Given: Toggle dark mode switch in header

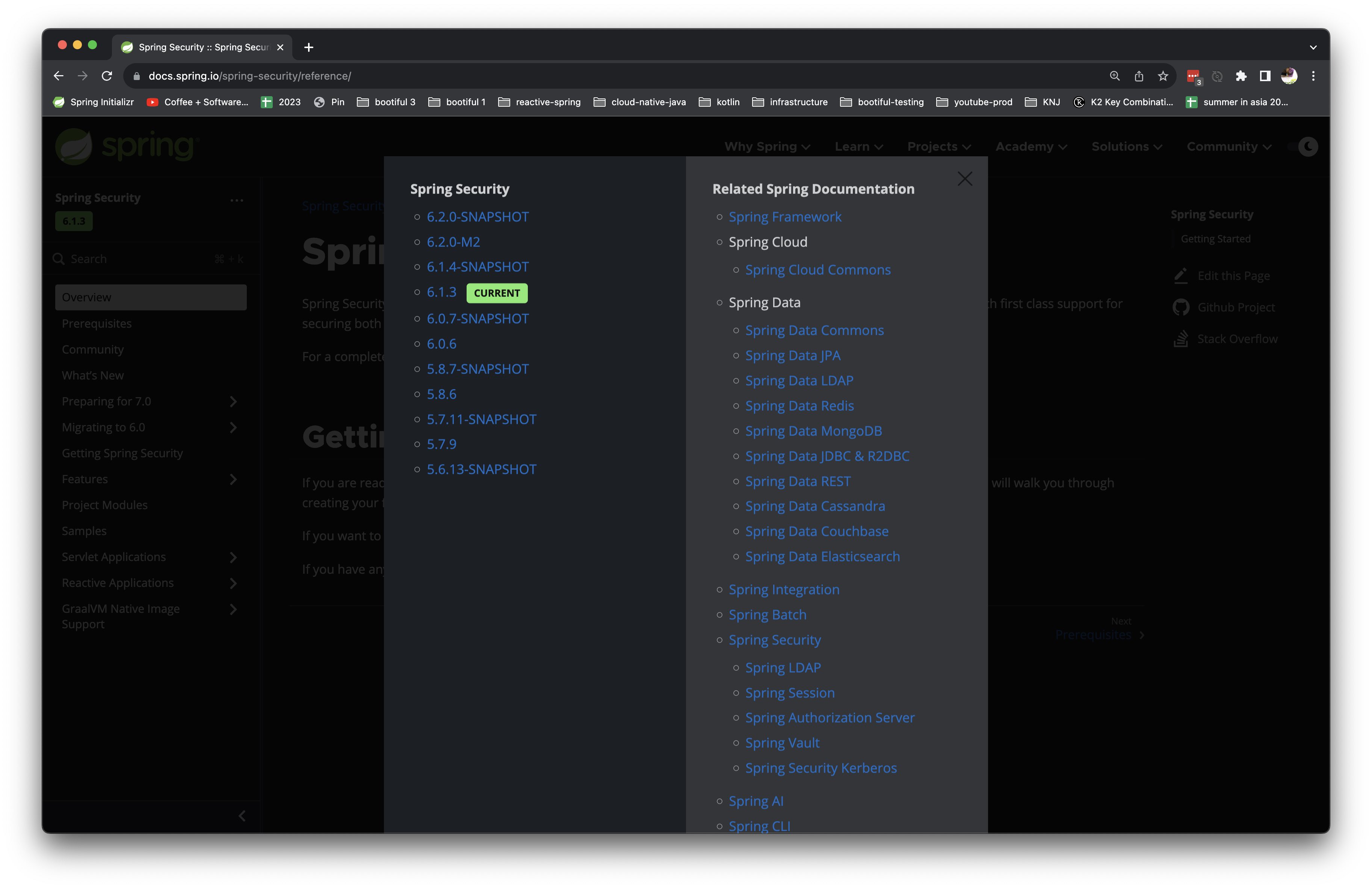Looking at the screenshot, I should (x=1303, y=147).
